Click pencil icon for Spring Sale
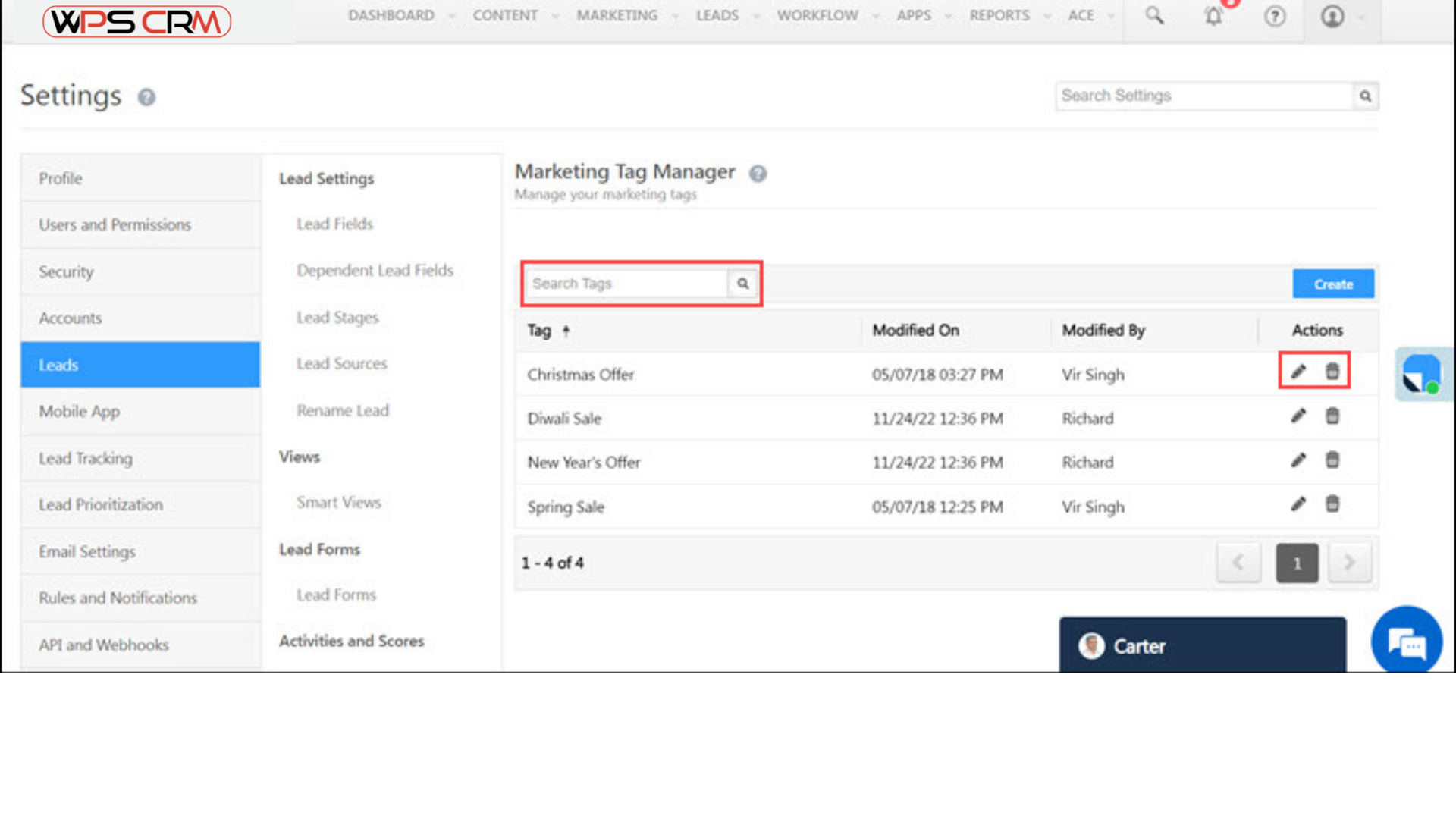The image size is (1456, 819). coord(1298,504)
